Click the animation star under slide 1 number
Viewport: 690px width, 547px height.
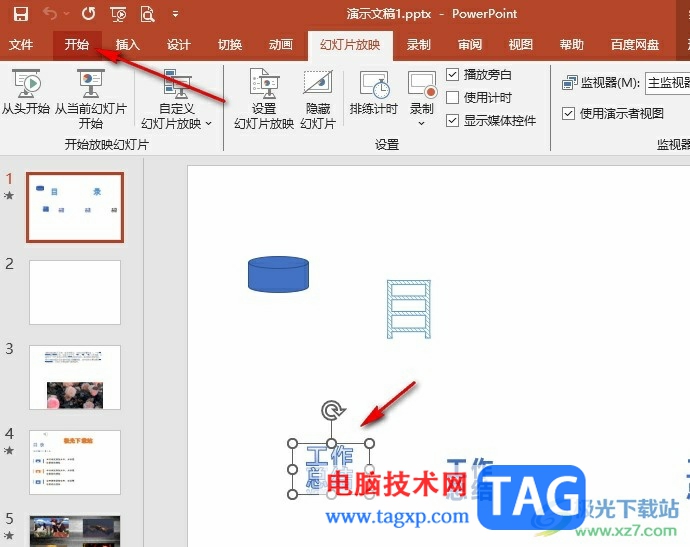(x=9, y=195)
